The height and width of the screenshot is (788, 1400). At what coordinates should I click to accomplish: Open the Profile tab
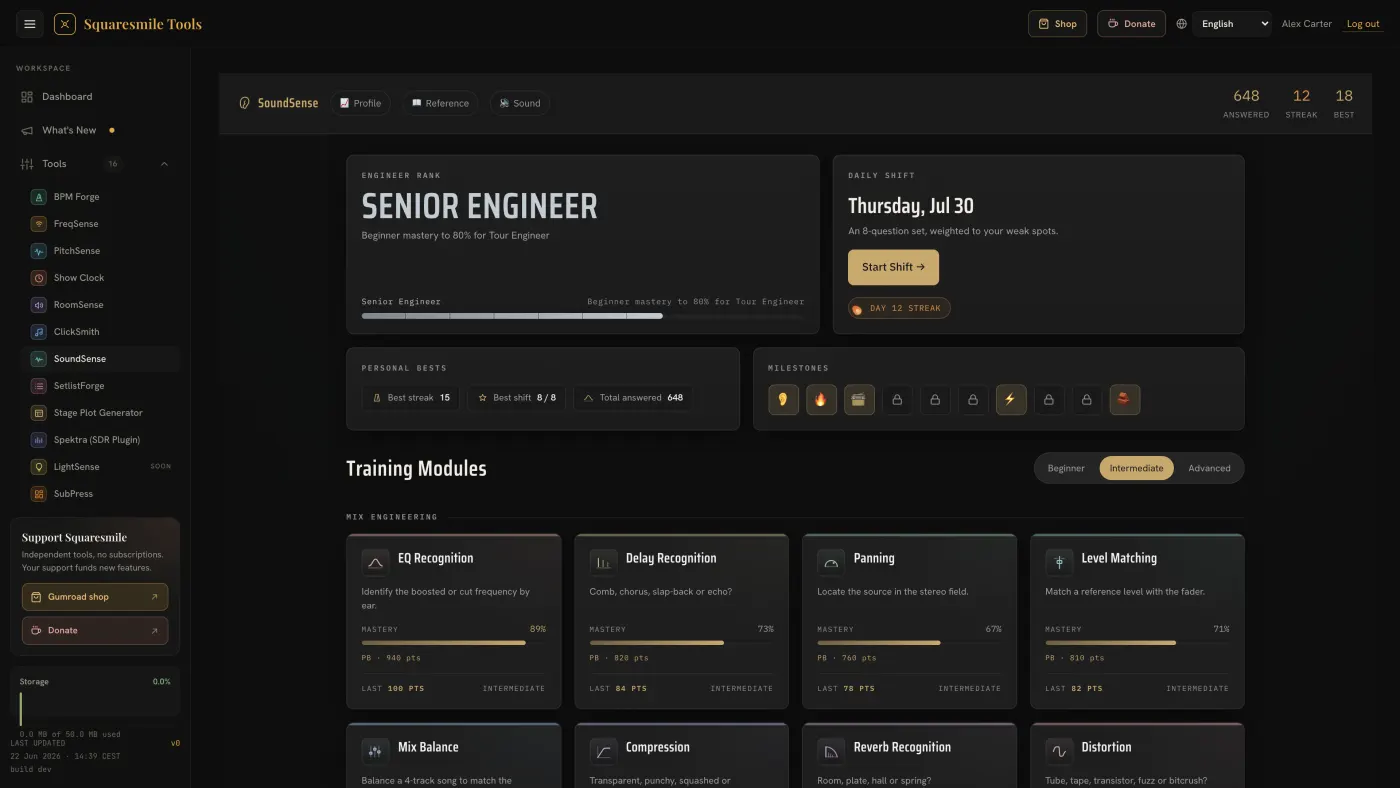pyautogui.click(x=360, y=103)
